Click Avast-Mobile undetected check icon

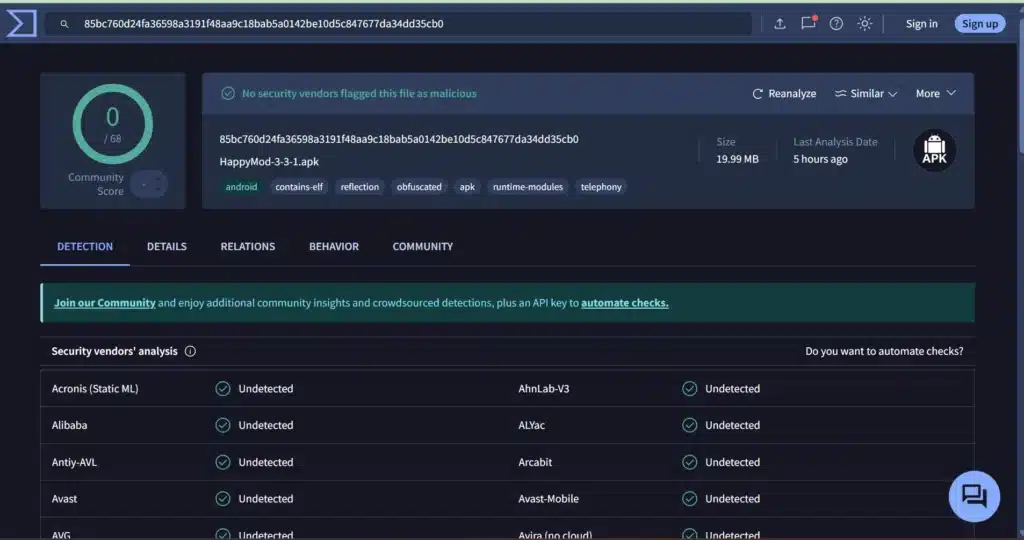(690, 499)
